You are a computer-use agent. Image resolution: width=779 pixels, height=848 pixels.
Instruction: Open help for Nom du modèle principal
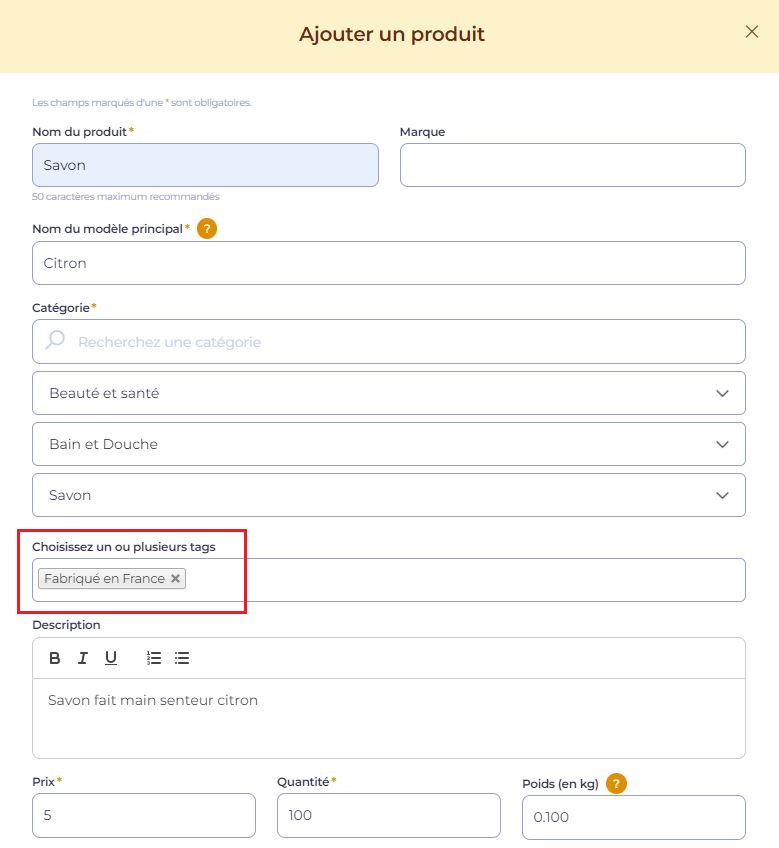(x=207, y=229)
